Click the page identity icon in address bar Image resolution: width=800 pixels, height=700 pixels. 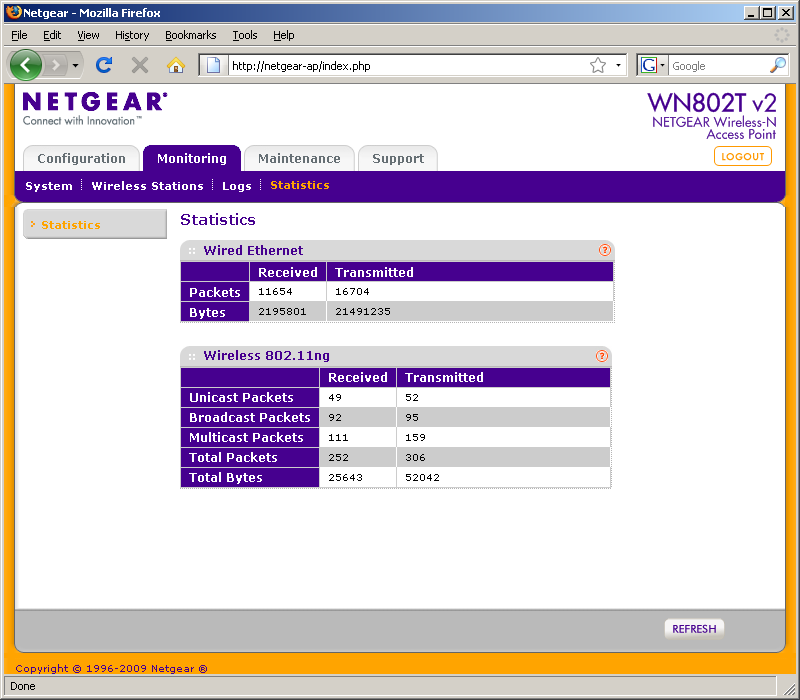click(213, 65)
